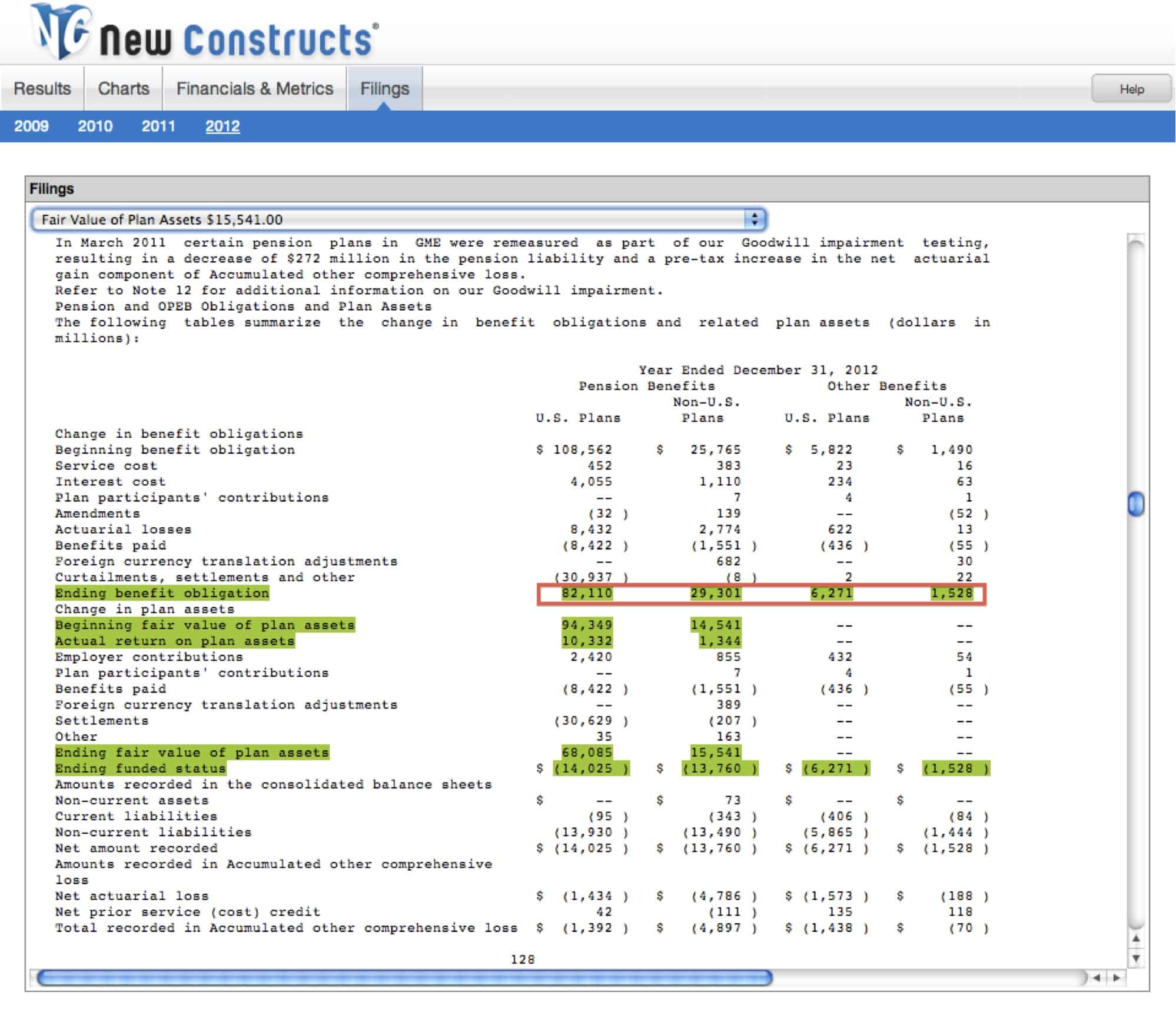Image resolution: width=1176 pixels, height=1025 pixels.
Task: Click the 'Employer contributions' label
Action: click(x=149, y=657)
